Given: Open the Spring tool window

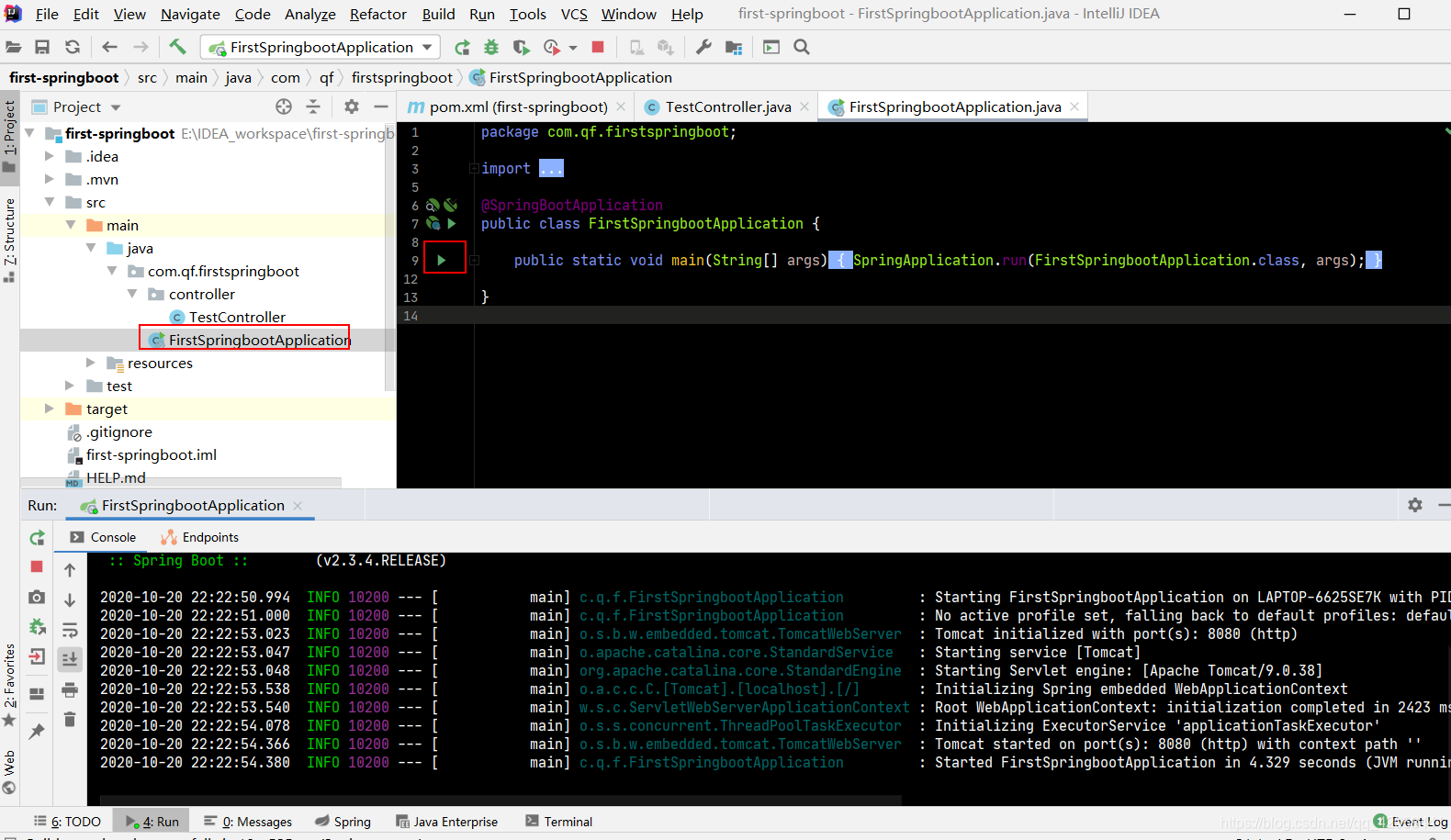Looking at the screenshot, I should click(x=343, y=822).
